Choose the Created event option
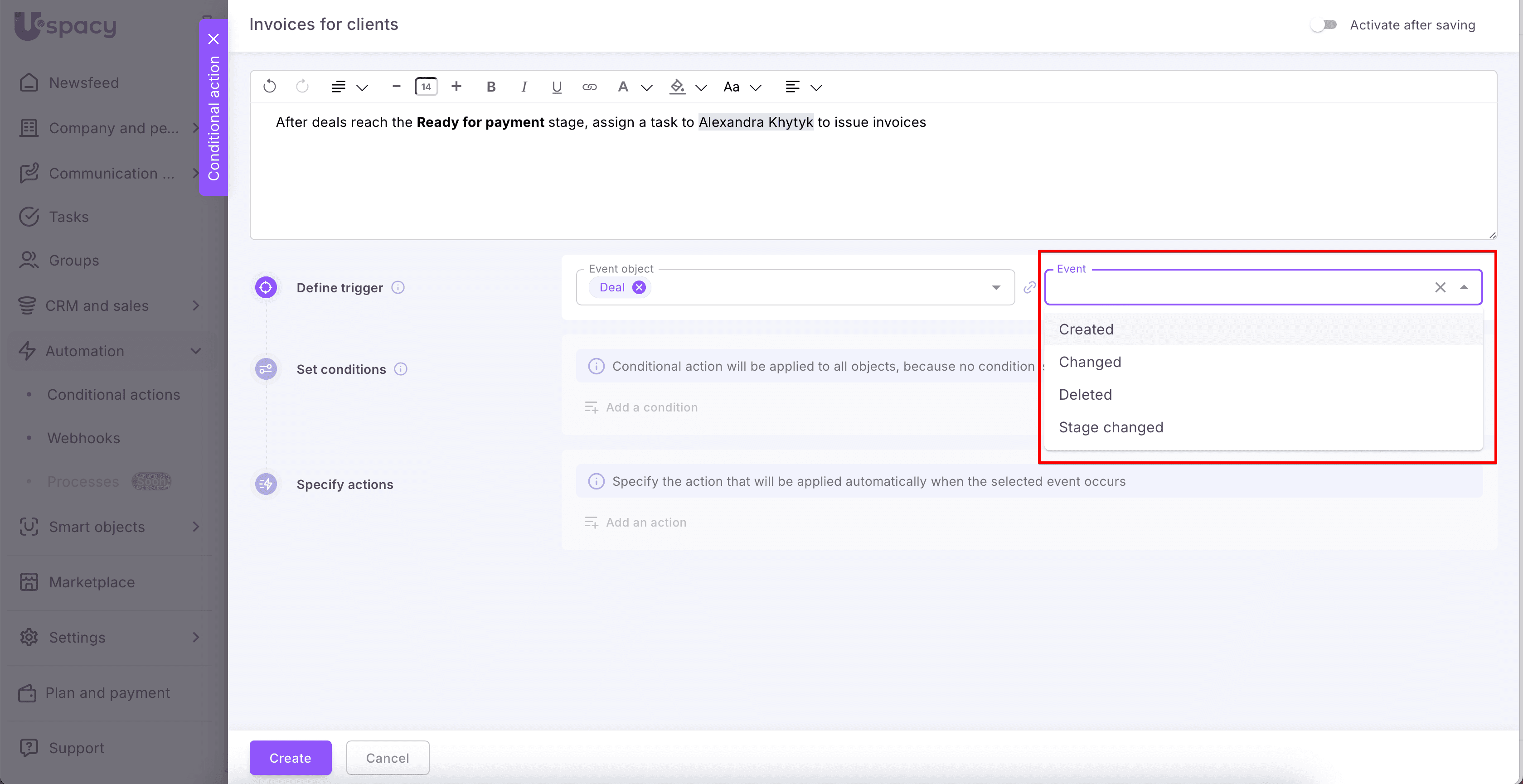The height and width of the screenshot is (784, 1523). coord(1086,329)
